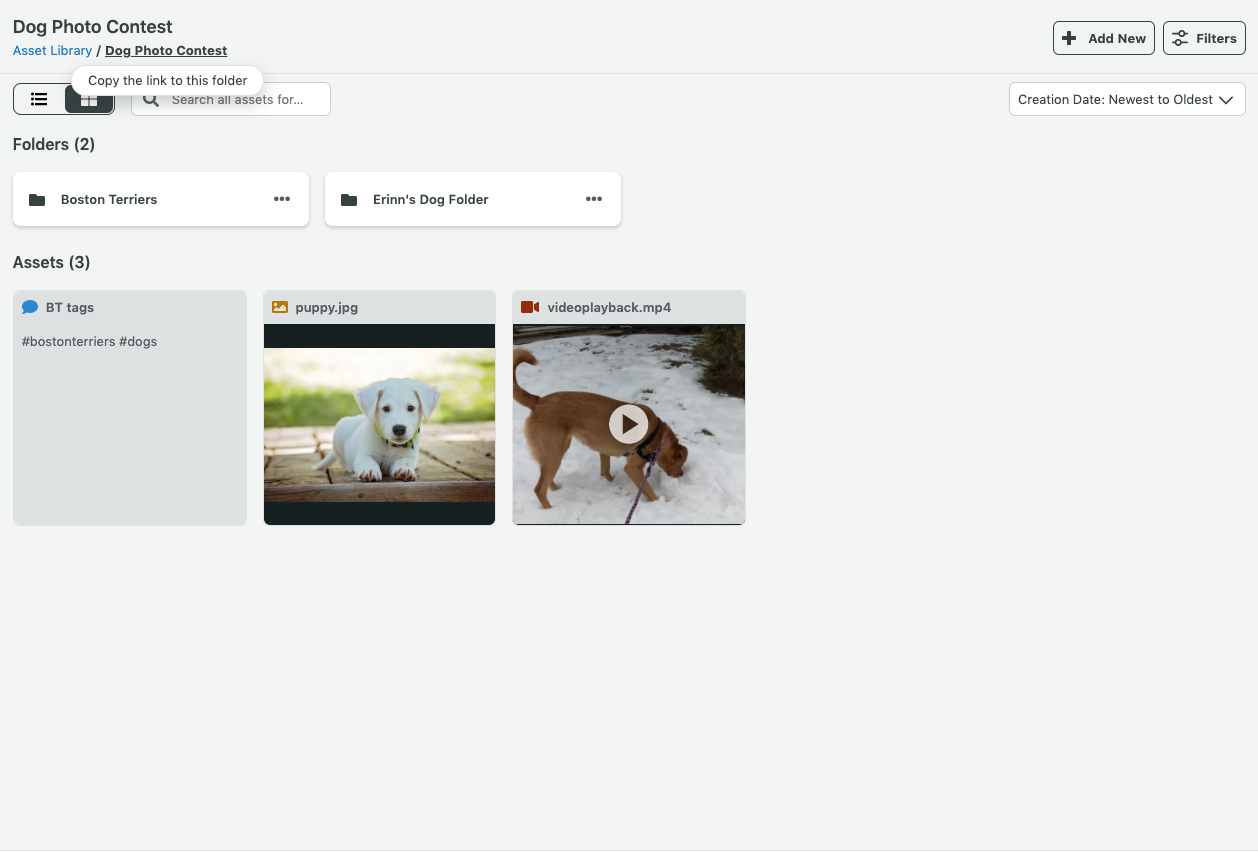Click the Dog Photo Contest page title

(93, 27)
